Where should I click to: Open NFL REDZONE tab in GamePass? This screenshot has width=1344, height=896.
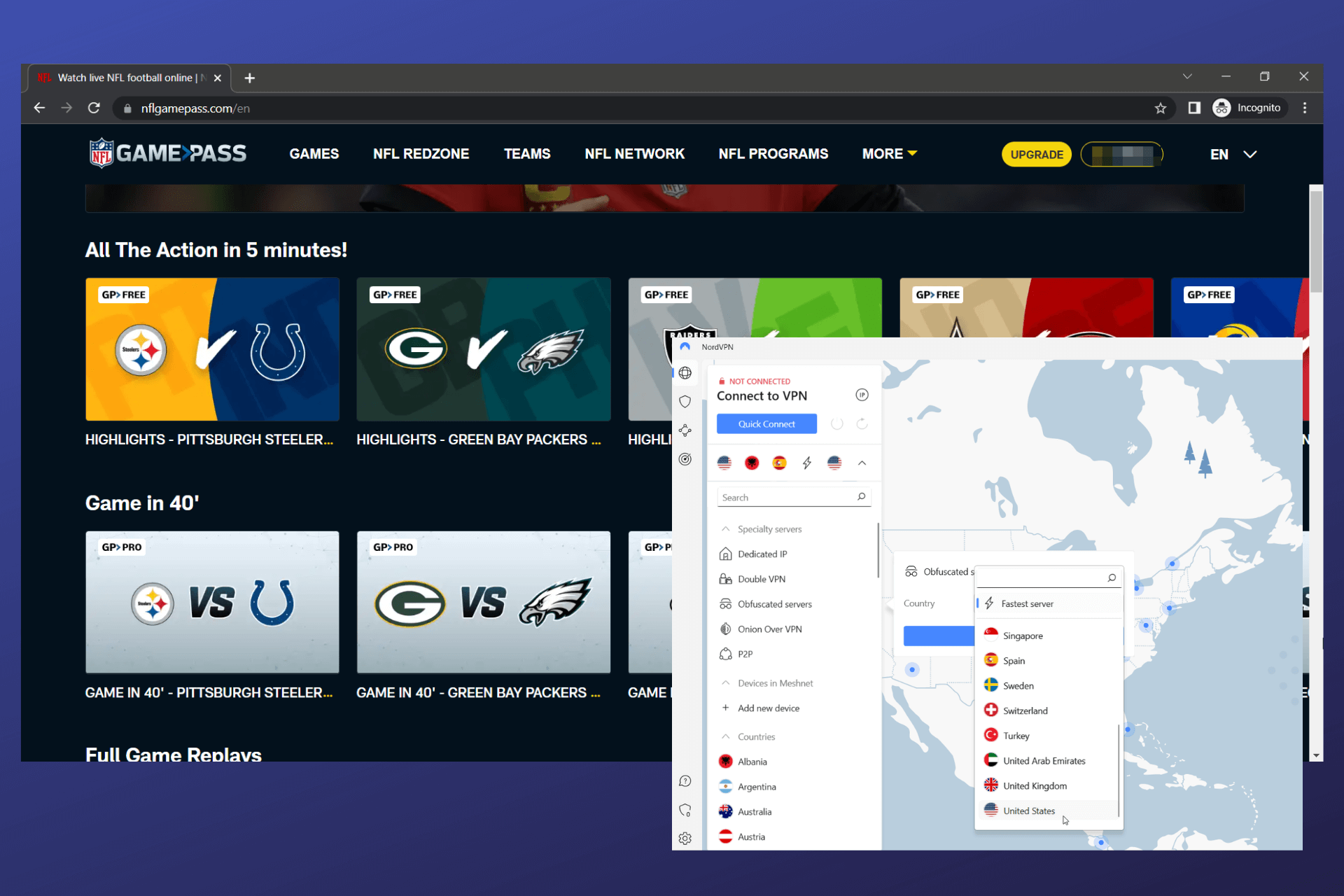click(x=422, y=154)
